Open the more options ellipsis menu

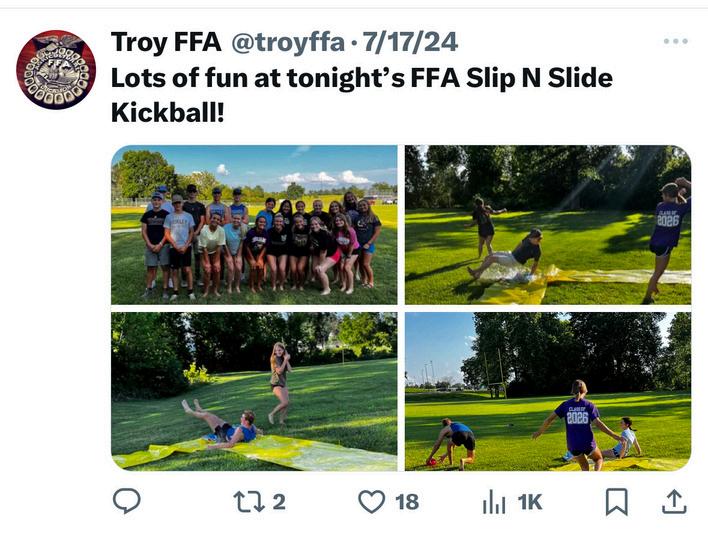[675, 41]
